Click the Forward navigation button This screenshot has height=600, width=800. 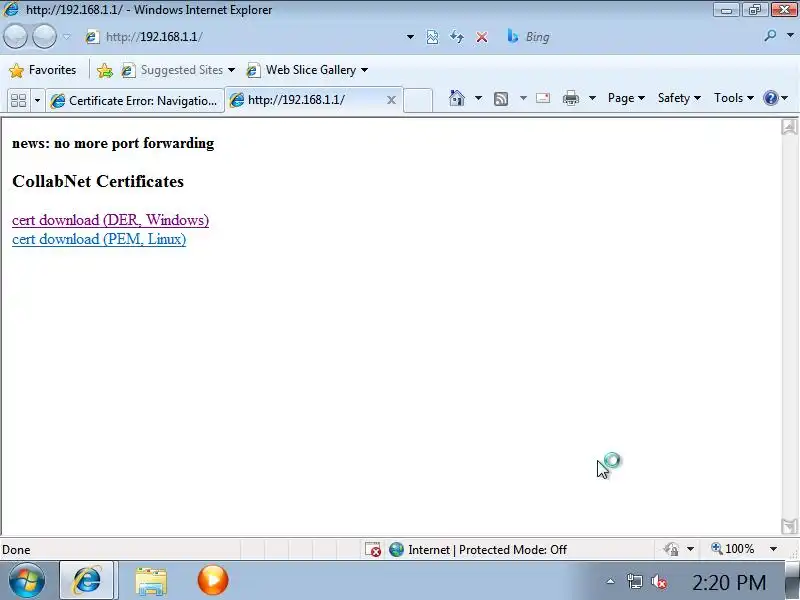click(45, 37)
